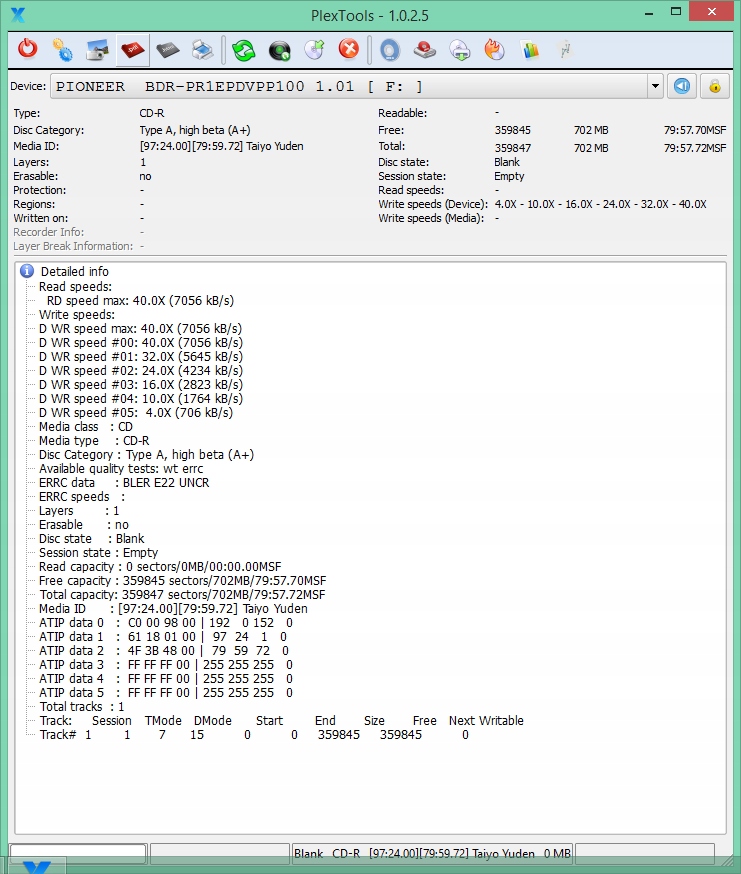Click the red X stop icon
The image size is (741, 874).
(x=348, y=49)
